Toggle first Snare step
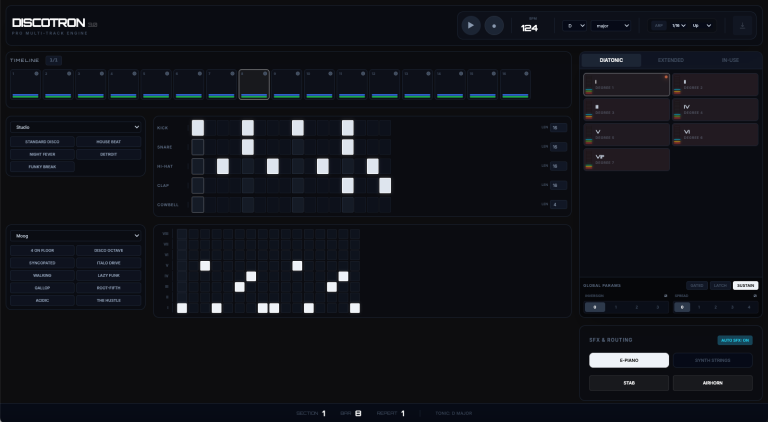This screenshot has height=422, width=768. (x=198, y=147)
